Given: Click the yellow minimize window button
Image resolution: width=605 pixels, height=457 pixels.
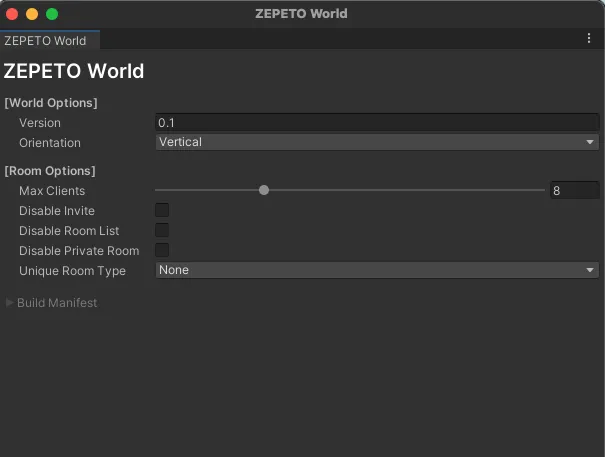Looking at the screenshot, I should pyautogui.click(x=32, y=14).
